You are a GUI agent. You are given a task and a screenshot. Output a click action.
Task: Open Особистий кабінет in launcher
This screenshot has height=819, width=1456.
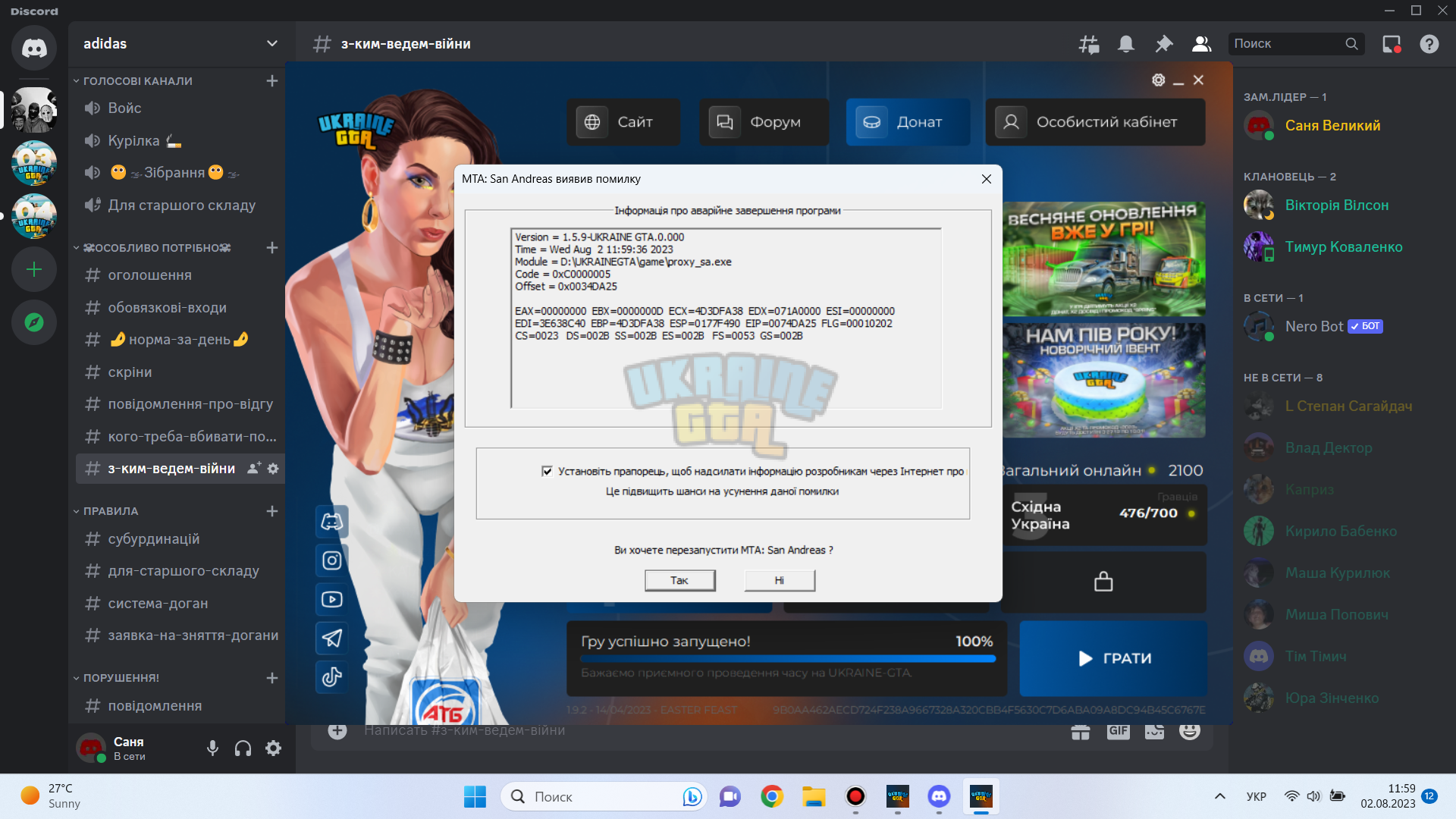click(1096, 122)
